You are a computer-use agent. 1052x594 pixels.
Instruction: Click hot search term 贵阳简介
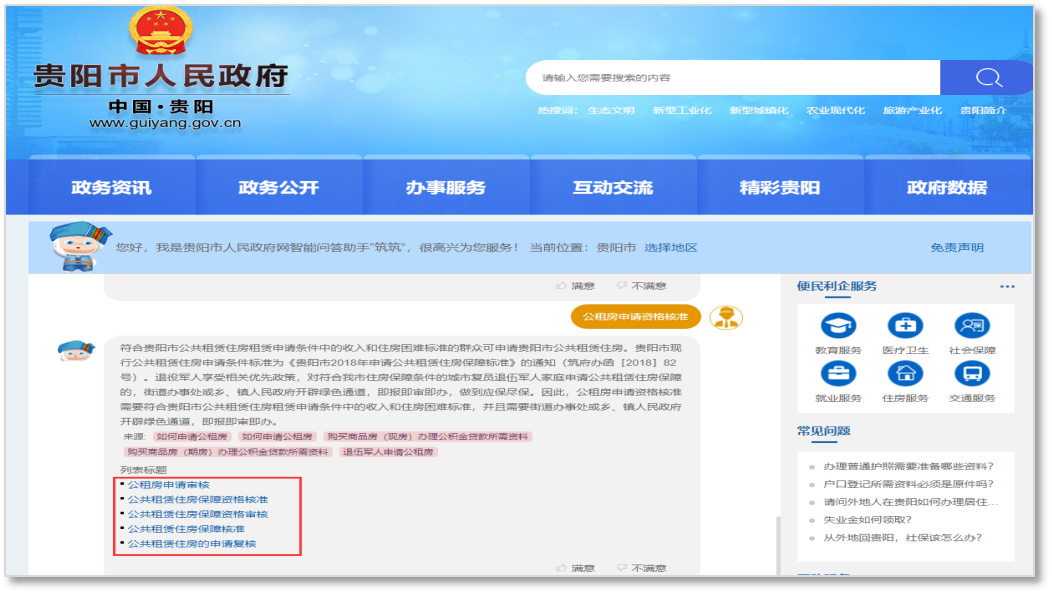(x=983, y=110)
